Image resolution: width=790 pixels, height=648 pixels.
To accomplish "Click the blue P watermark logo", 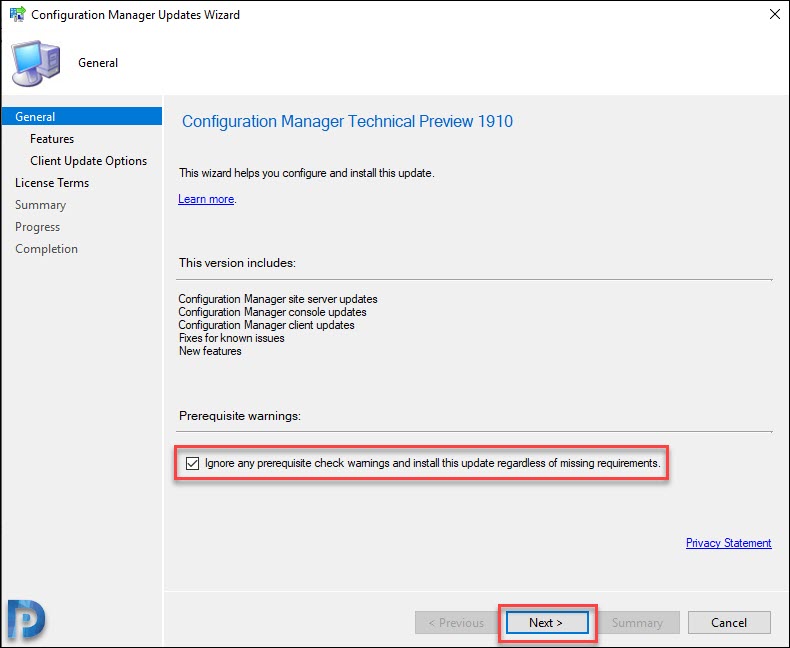I will click(x=27, y=620).
